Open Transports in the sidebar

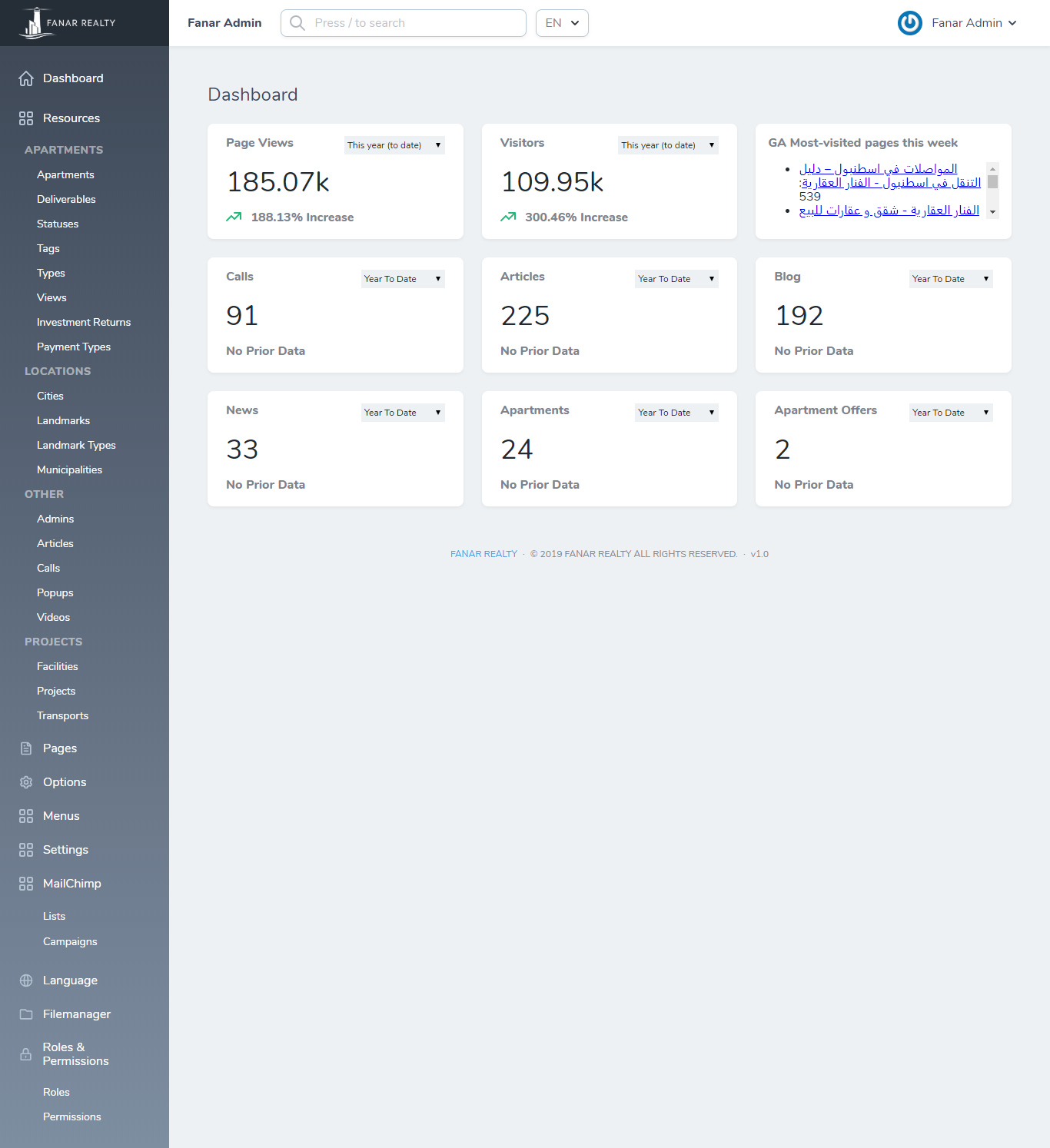62,716
